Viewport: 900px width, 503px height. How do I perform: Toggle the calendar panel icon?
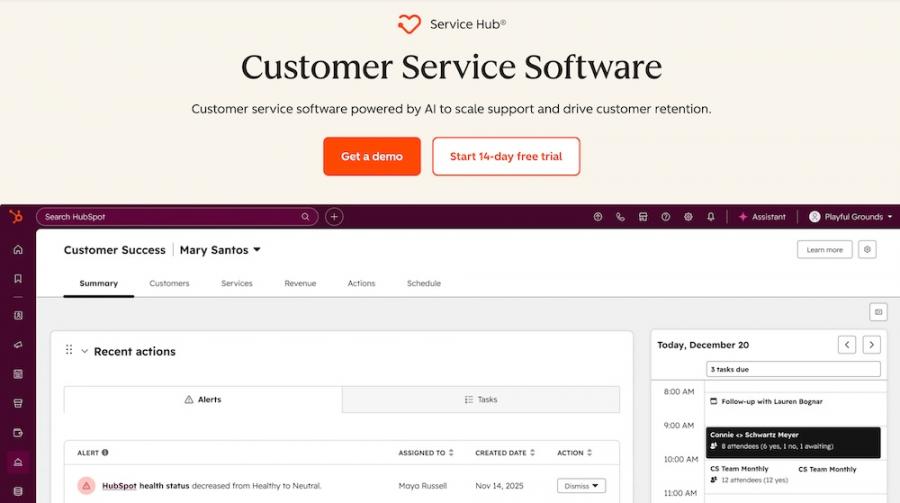point(878,312)
